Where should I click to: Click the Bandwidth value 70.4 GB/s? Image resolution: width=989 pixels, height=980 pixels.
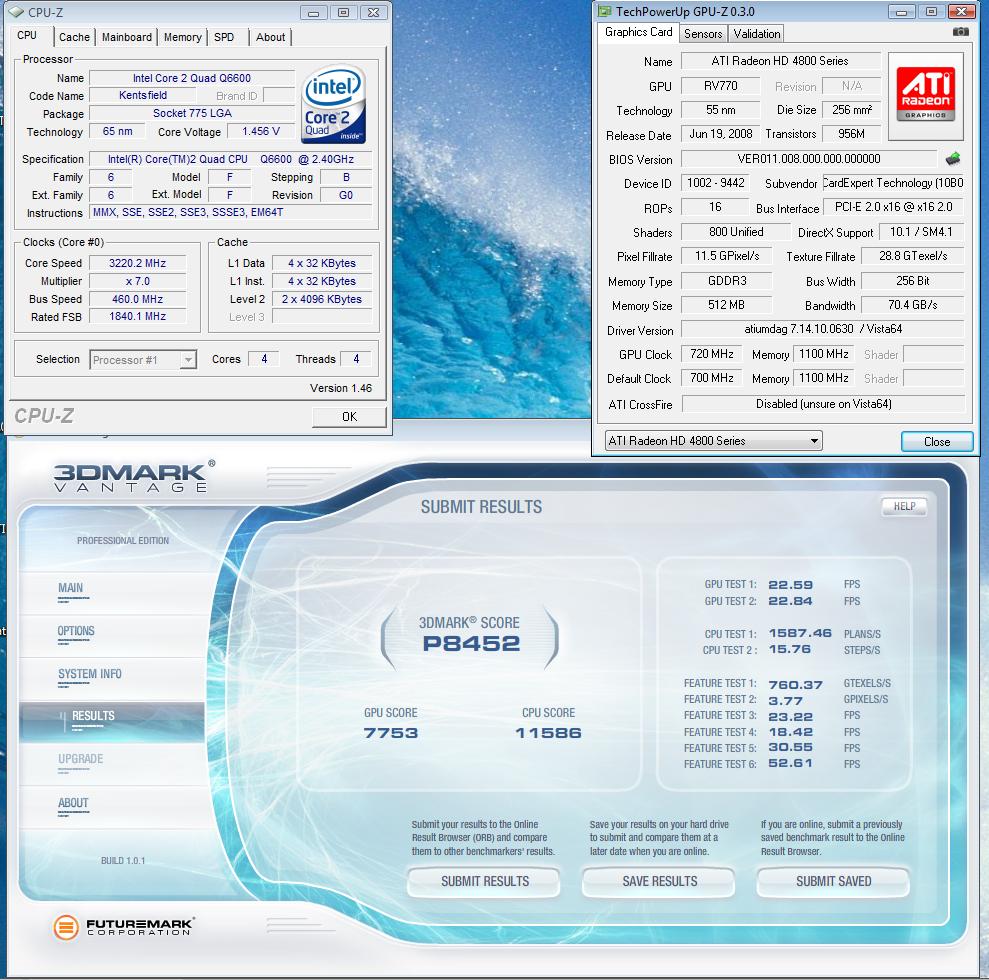point(913,305)
